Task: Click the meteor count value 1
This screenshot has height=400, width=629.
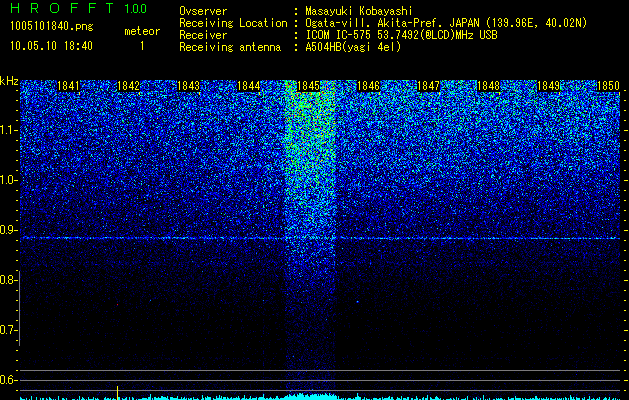Action: [x=142, y=46]
